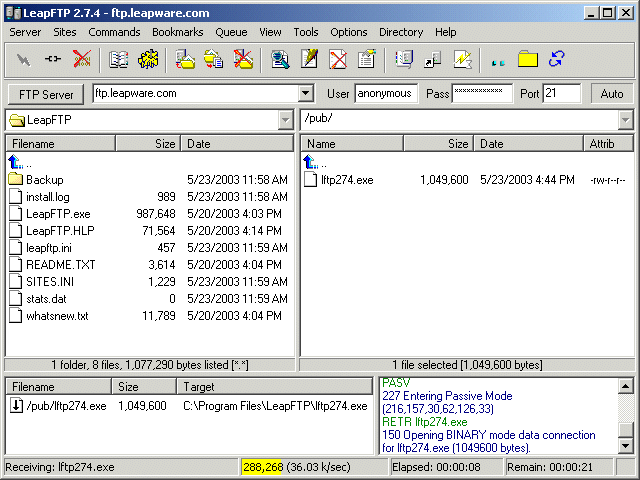Open the Options menu
640x480 pixels.
click(x=349, y=32)
